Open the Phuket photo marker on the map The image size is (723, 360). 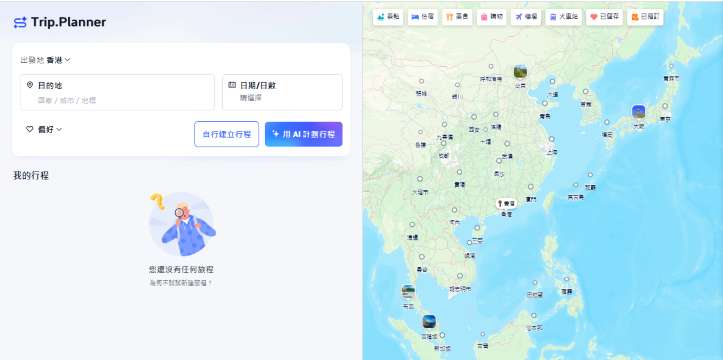(408, 291)
